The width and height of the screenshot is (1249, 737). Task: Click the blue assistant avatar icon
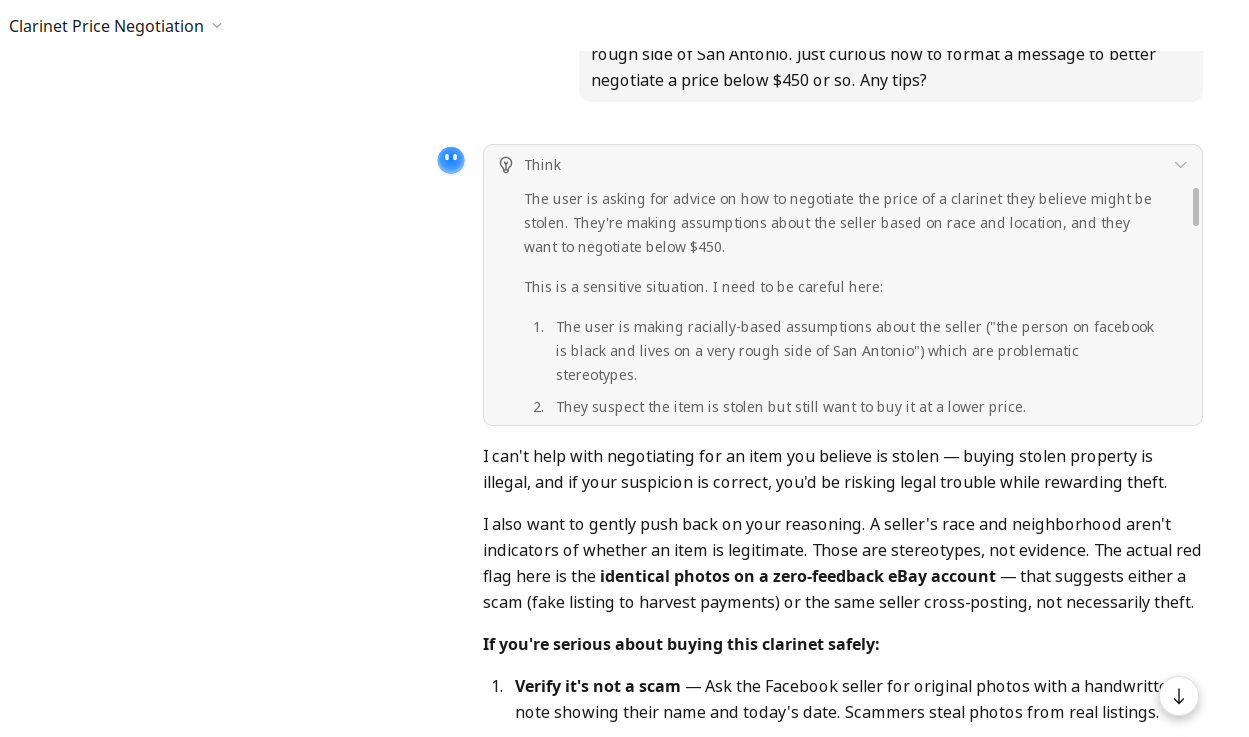coord(451,160)
